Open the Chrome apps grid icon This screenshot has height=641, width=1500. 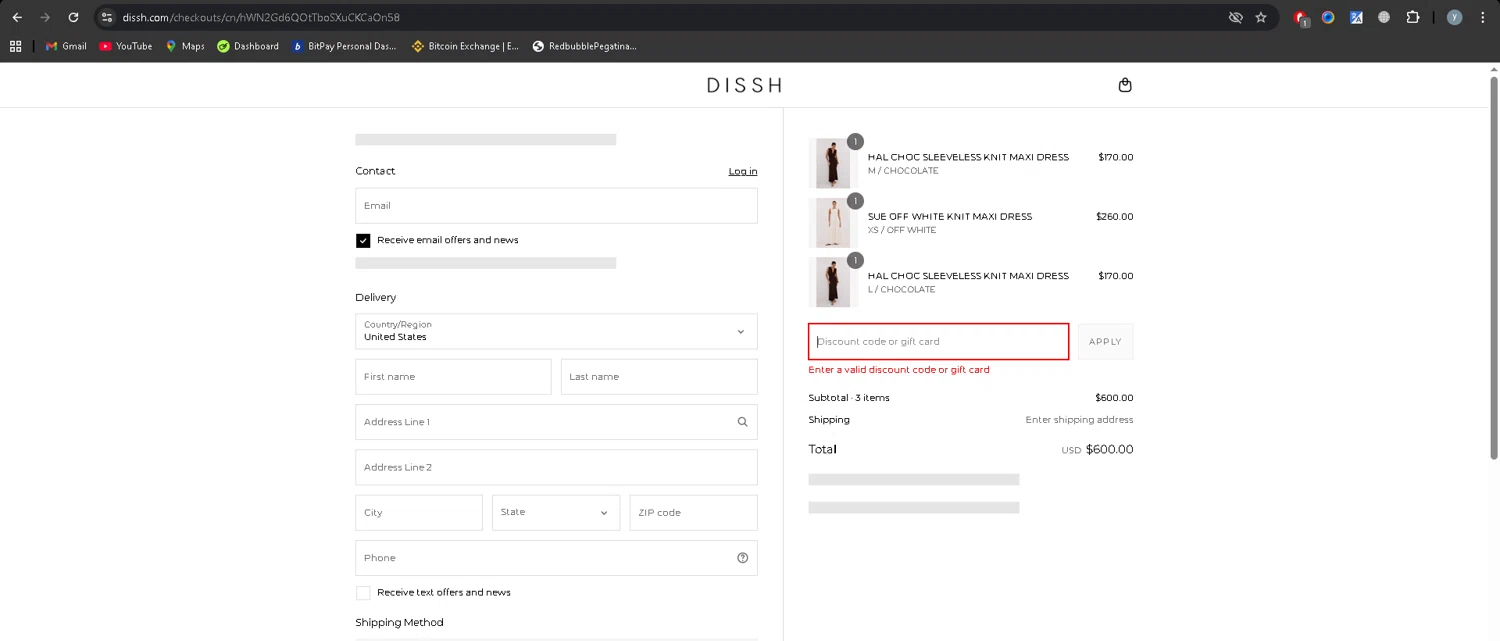tap(15, 46)
